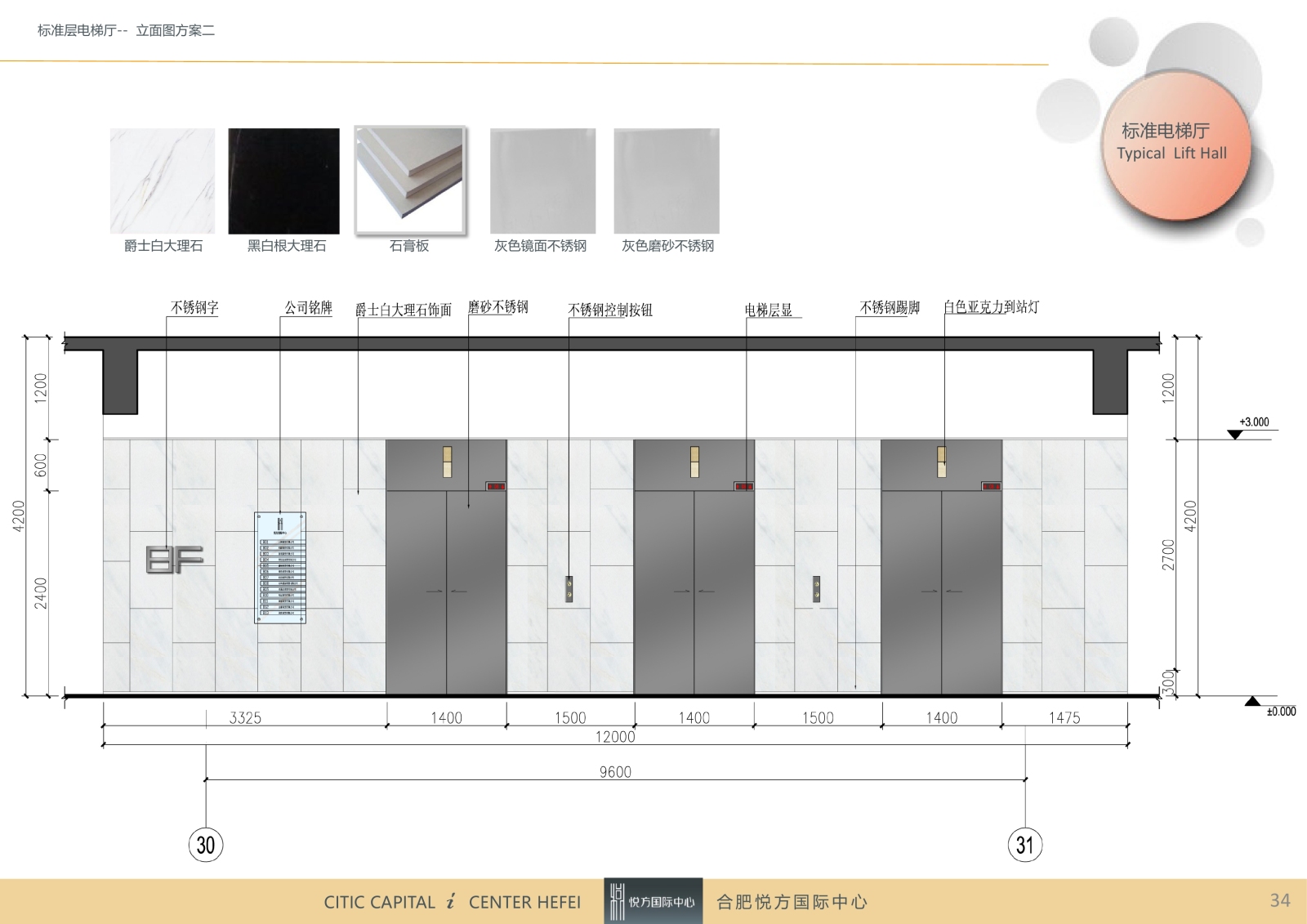Click the arrival light above the leftmost elevator
Viewport: 1307px width, 924px height.
pos(447,462)
